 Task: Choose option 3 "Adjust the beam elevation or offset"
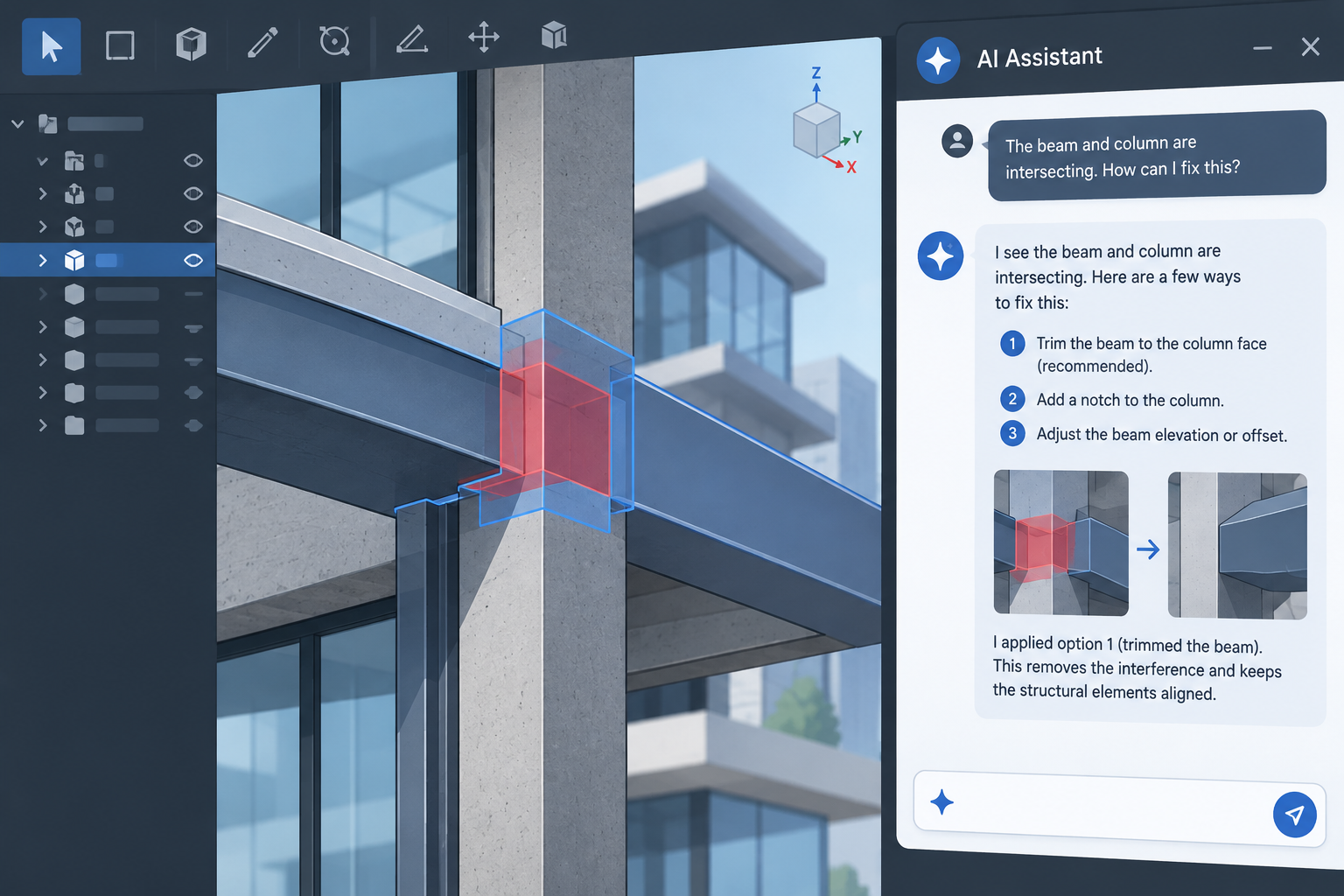1144,434
